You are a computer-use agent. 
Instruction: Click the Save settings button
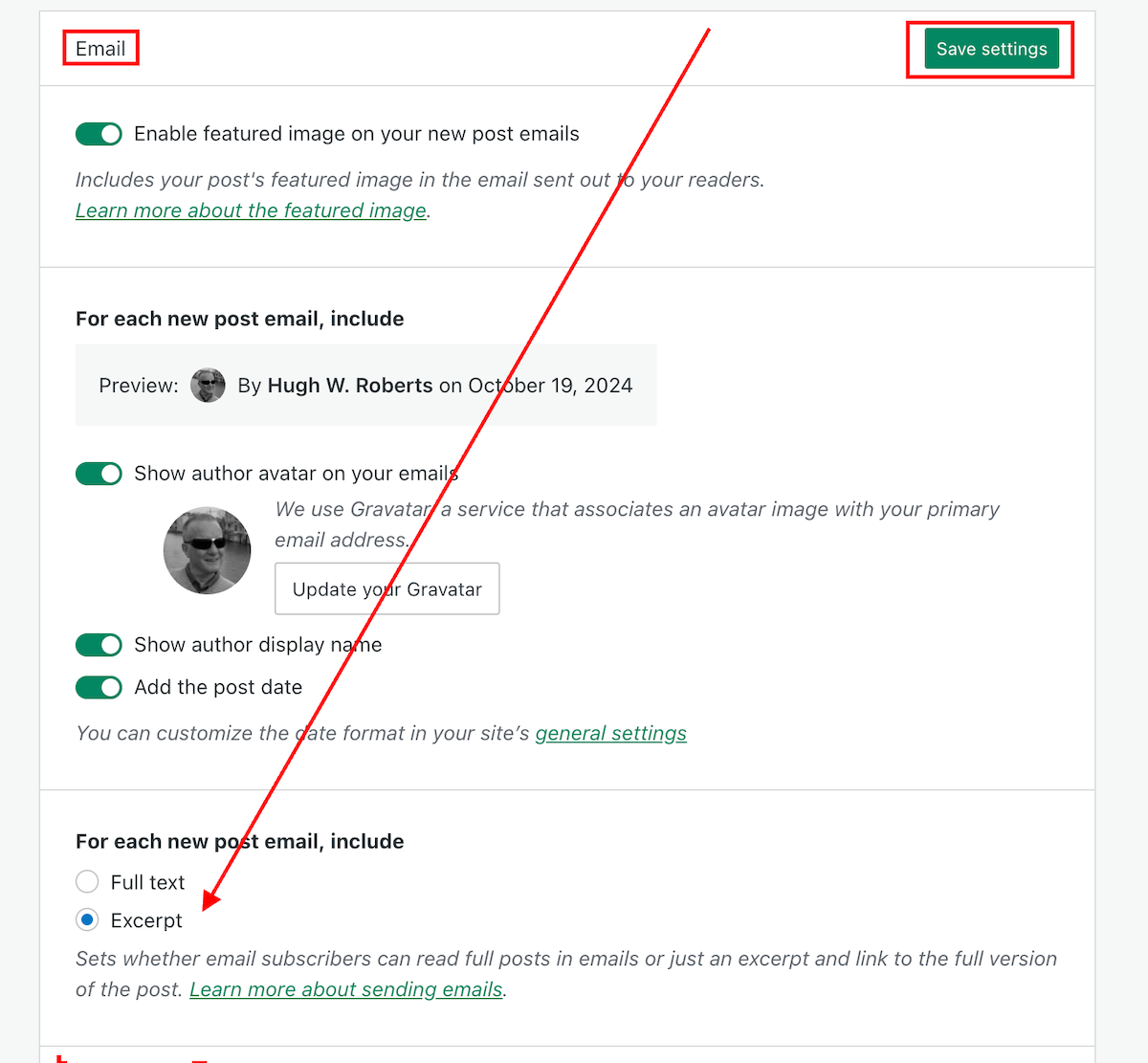991,50
